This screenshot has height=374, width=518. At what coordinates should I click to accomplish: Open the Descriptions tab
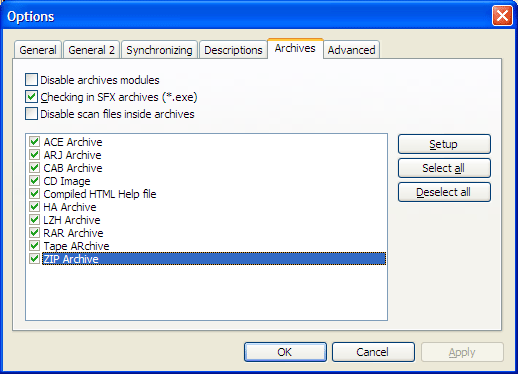pos(233,50)
